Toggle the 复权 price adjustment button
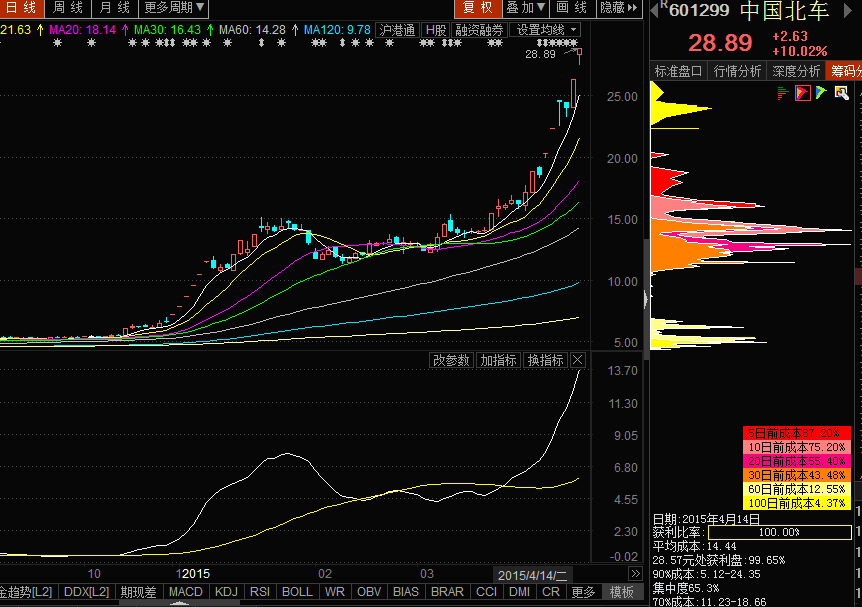This screenshot has width=862, height=607. point(475,8)
